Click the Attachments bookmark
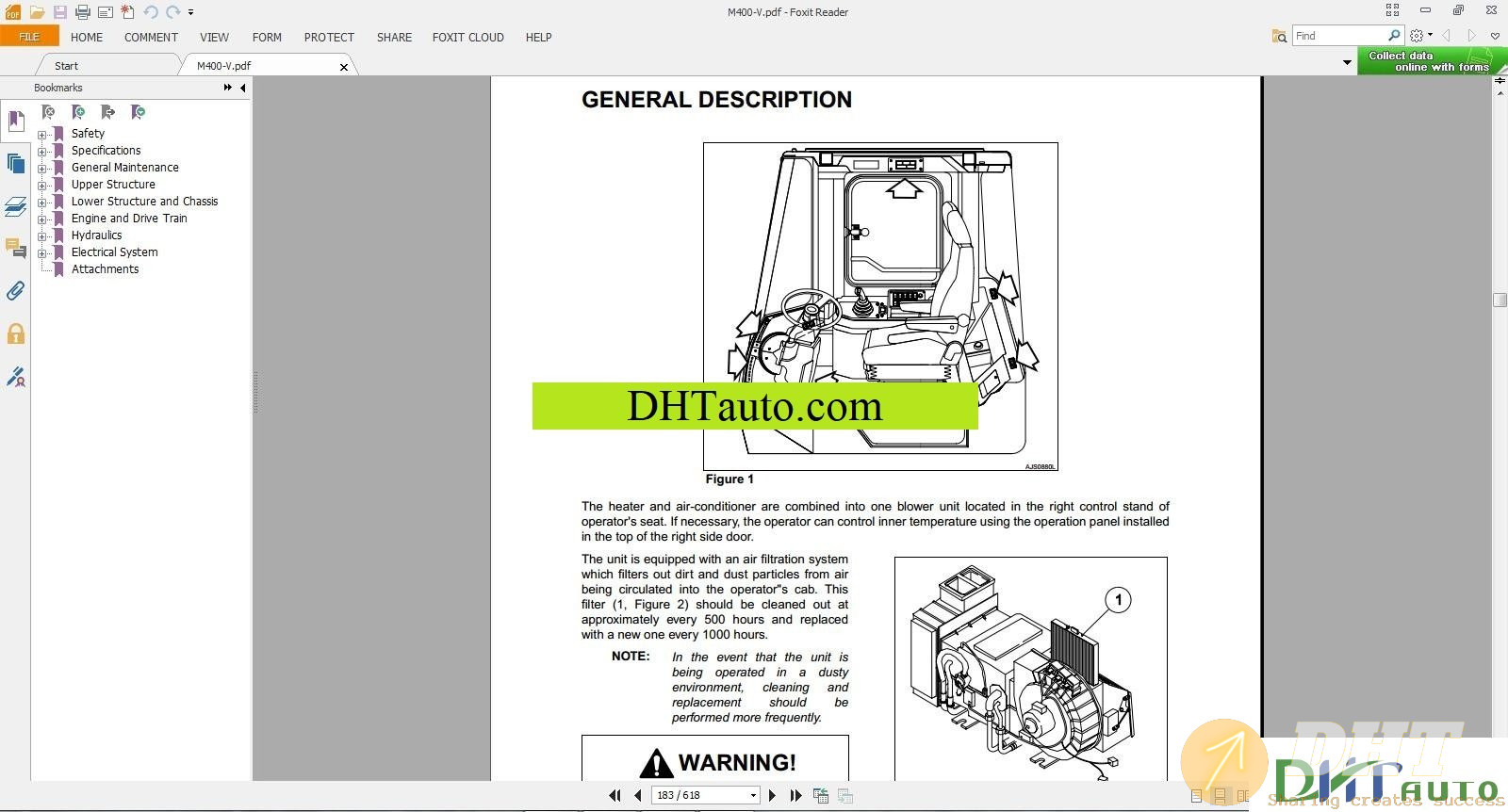The image size is (1508, 812). tap(105, 269)
